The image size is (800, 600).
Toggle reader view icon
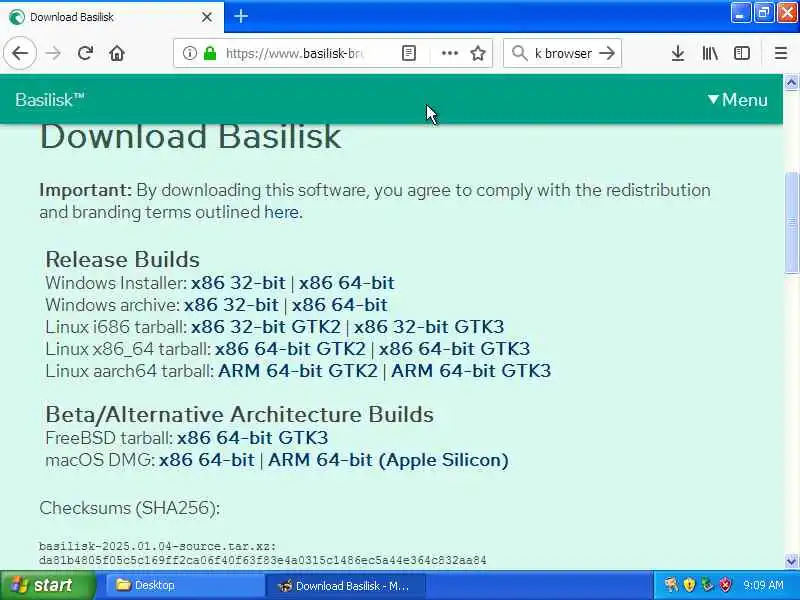coord(409,53)
